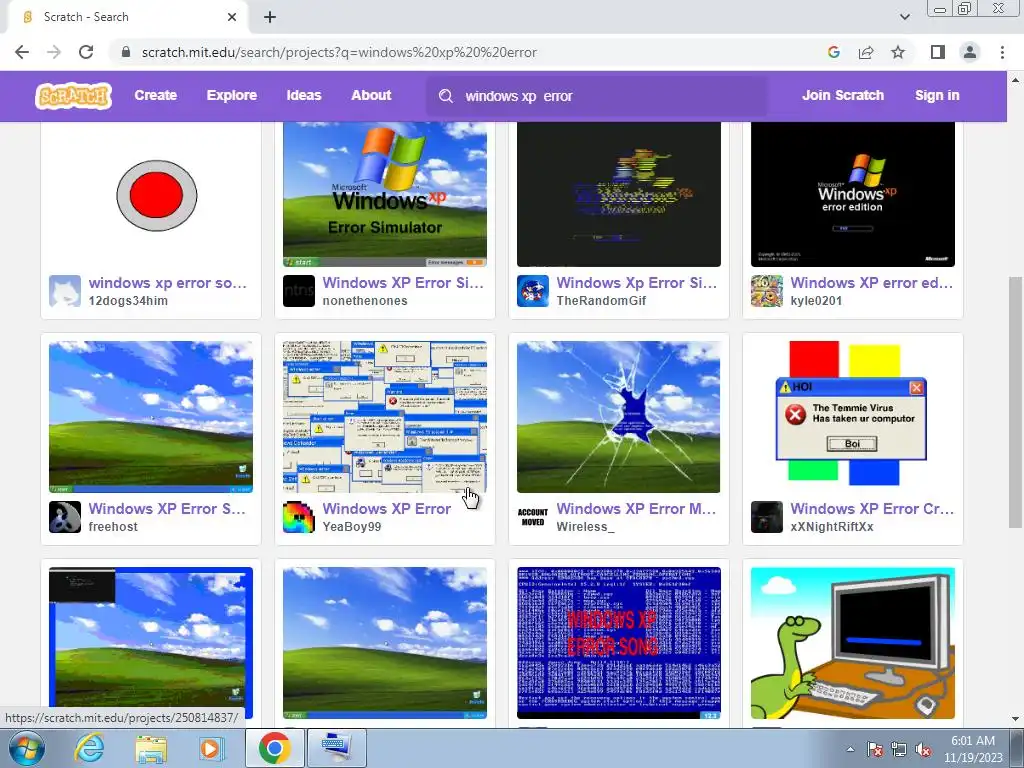
Task: Click the muted volume tray icon
Action: [x=923, y=750]
